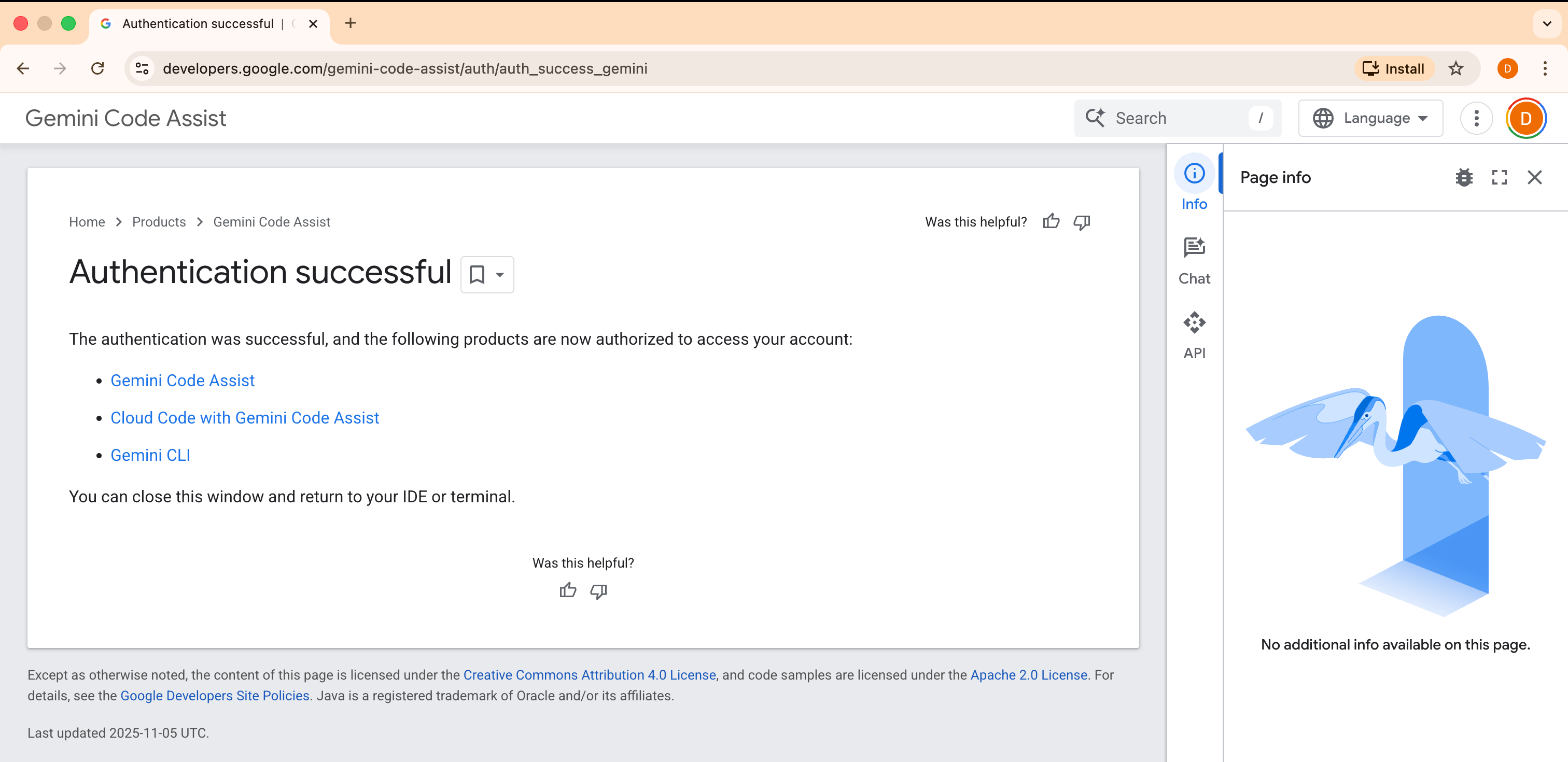The height and width of the screenshot is (762, 1568).
Task: Open the Language dropdown
Action: [x=1370, y=118]
